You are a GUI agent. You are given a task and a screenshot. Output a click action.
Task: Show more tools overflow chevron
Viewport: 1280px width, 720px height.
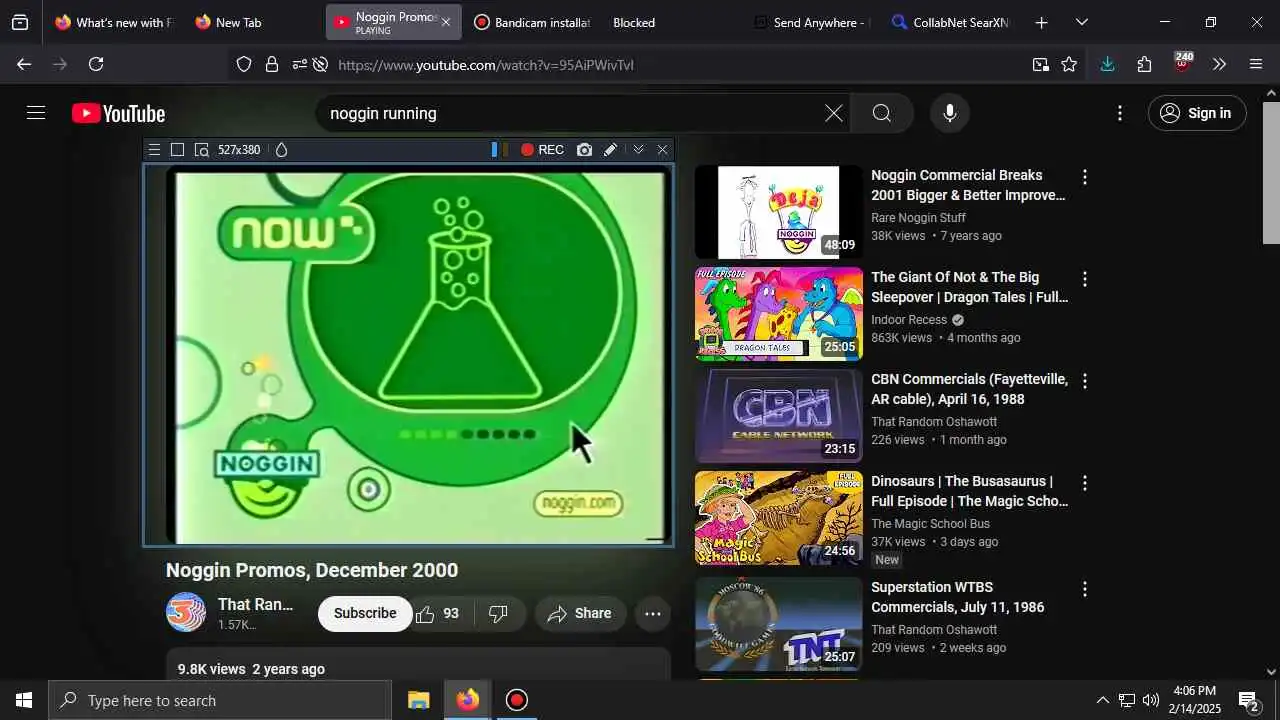click(1219, 65)
